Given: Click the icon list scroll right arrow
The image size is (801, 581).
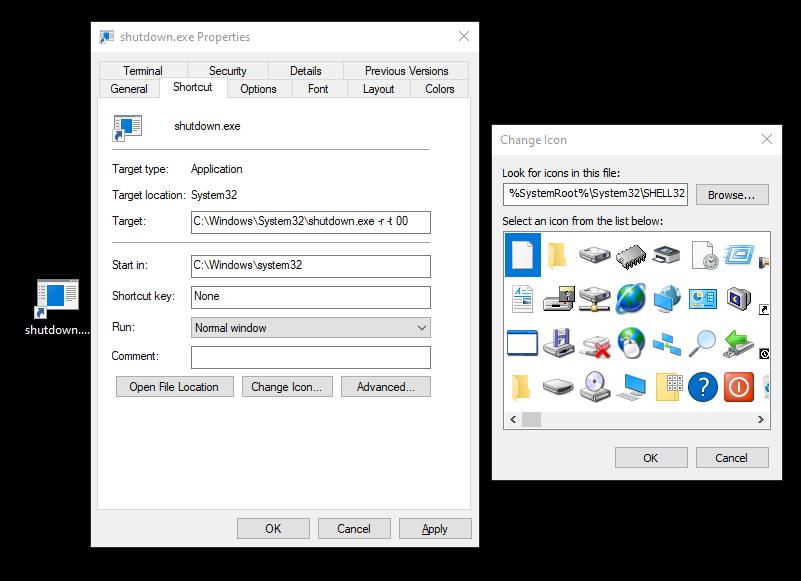Looking at the screenshot, I should (x=761, y=420).
